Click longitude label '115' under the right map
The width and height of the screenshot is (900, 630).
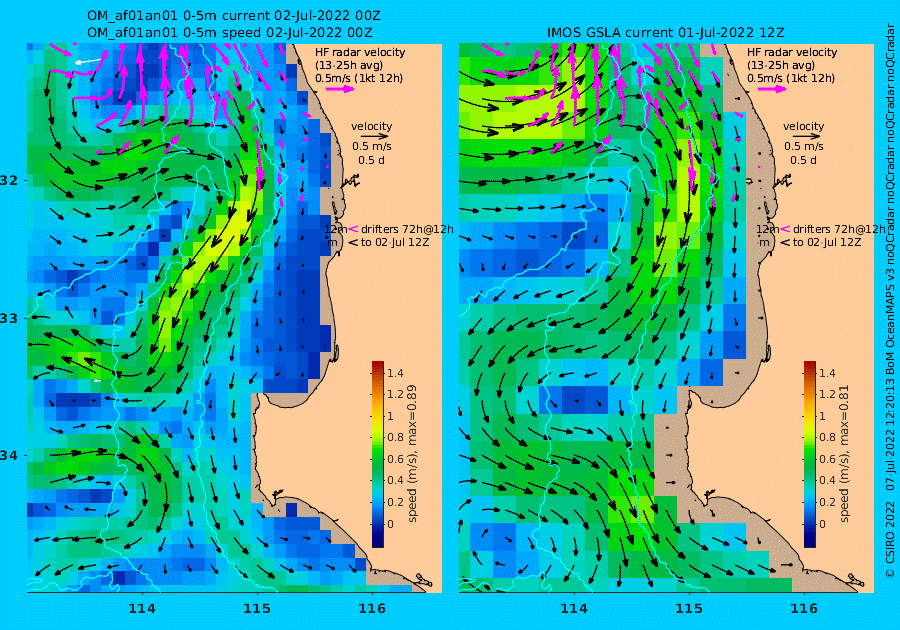pos(689,609)
